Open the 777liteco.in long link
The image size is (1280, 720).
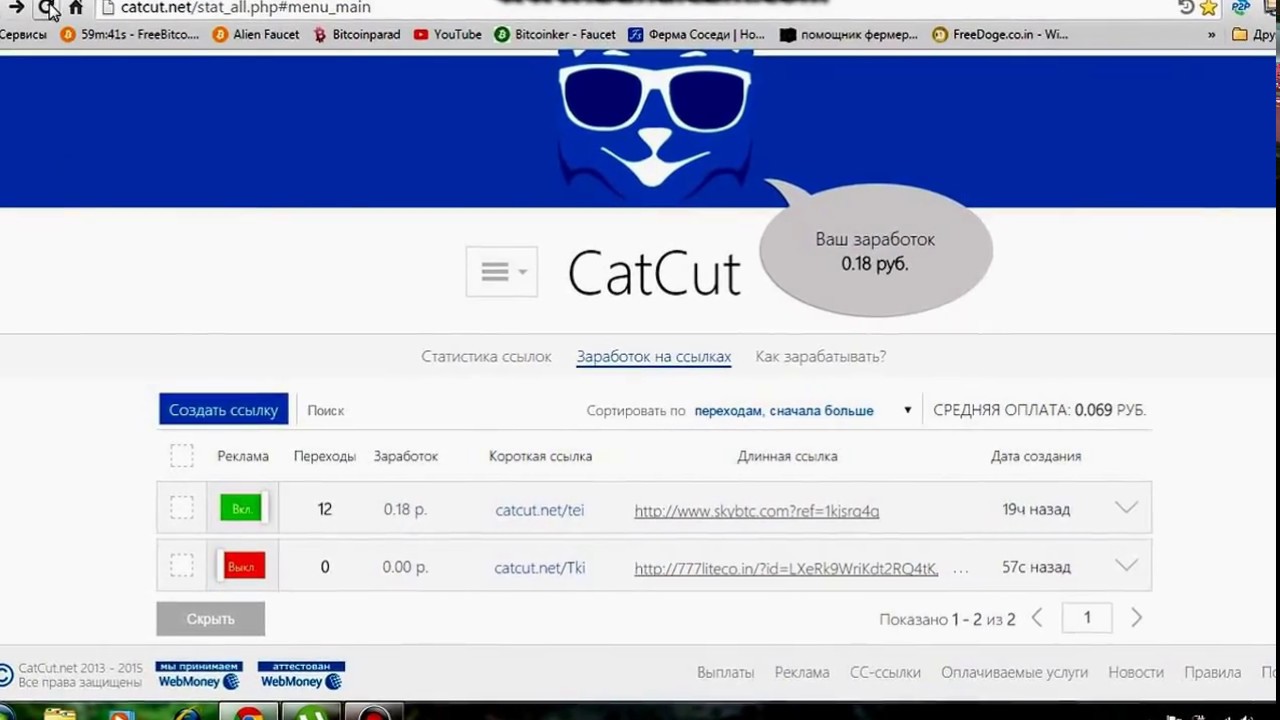pos(786,569)
